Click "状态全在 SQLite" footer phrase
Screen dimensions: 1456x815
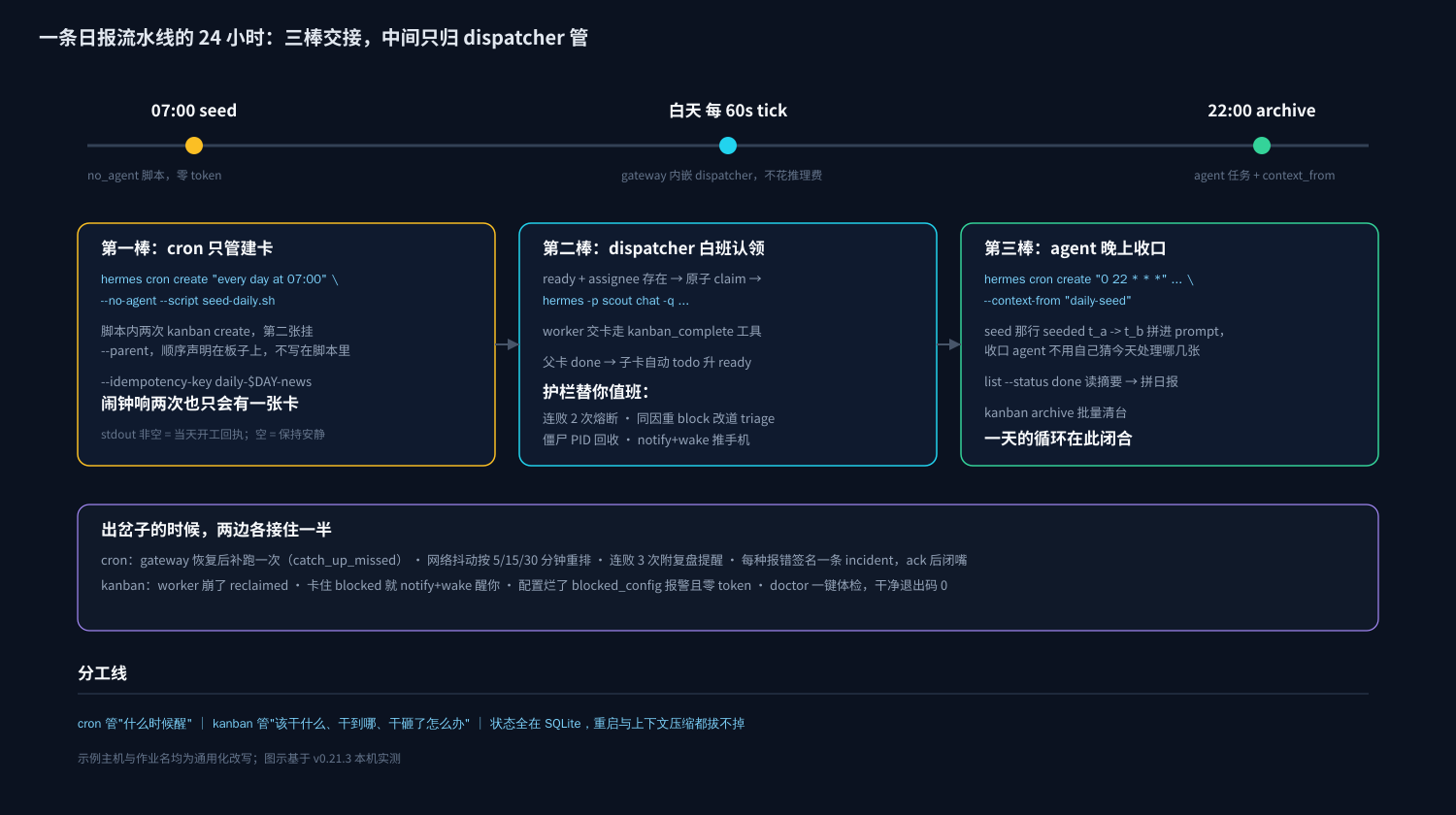[536, 724]
